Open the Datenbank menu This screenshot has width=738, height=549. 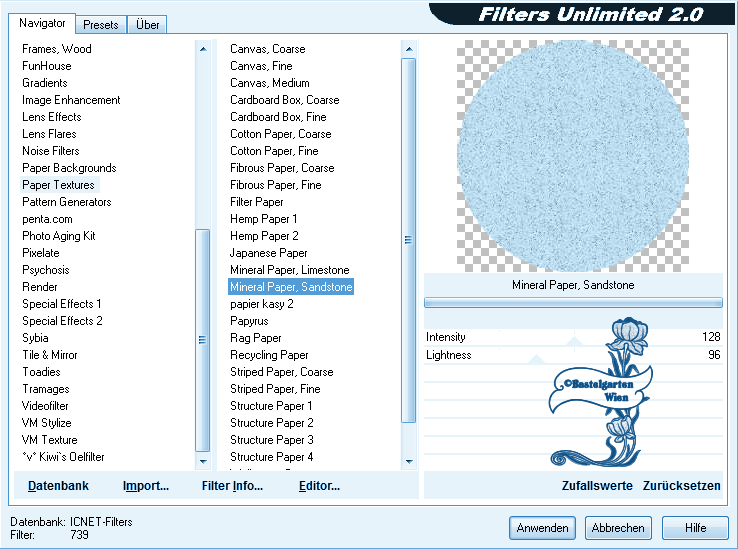coord(58,485)
